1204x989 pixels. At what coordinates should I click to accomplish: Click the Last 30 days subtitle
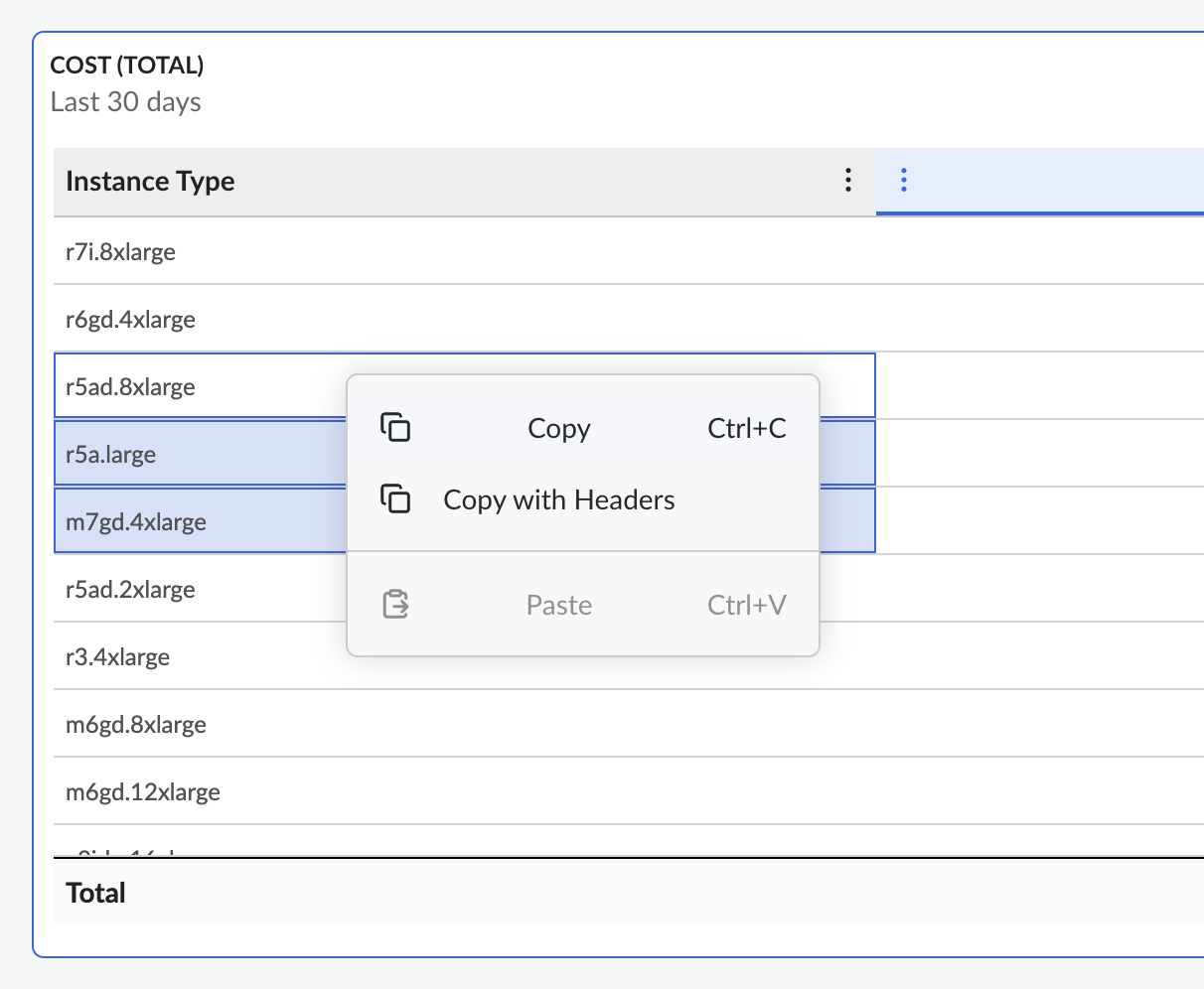(125, 102)
